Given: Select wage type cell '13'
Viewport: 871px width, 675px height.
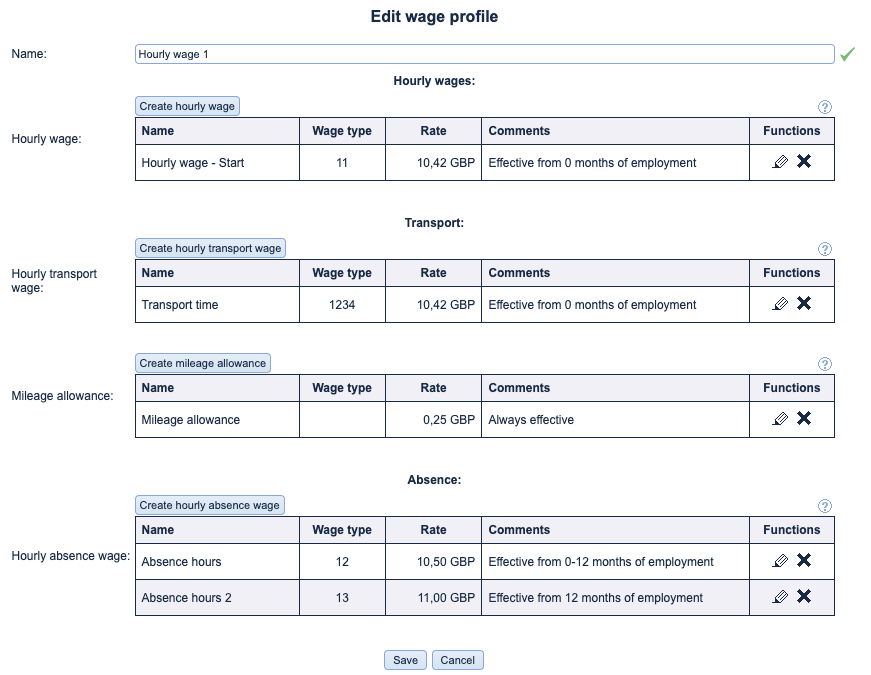Looking at the screenshot, I should pyautogui.click(x=342, y=598).
